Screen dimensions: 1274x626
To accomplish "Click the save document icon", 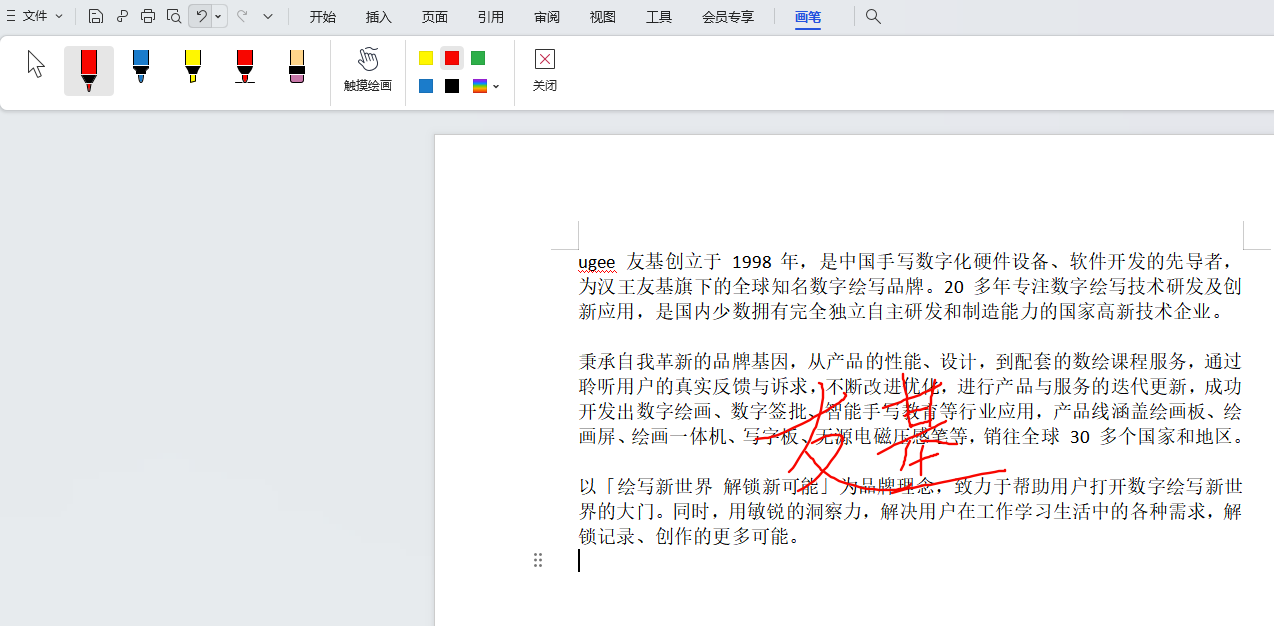I will click(x=95, y=16).
